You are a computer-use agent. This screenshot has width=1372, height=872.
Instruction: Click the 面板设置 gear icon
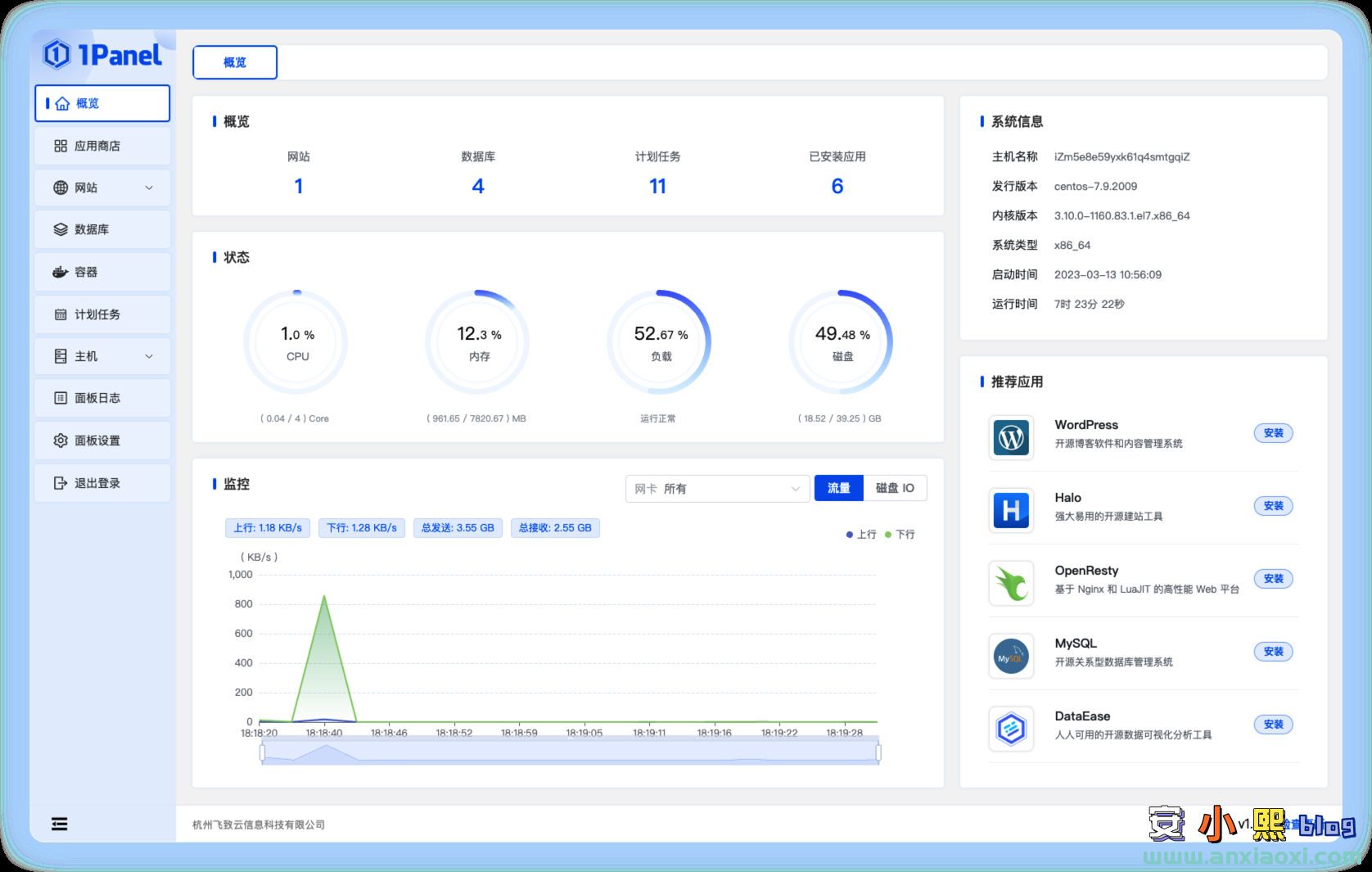61,441
